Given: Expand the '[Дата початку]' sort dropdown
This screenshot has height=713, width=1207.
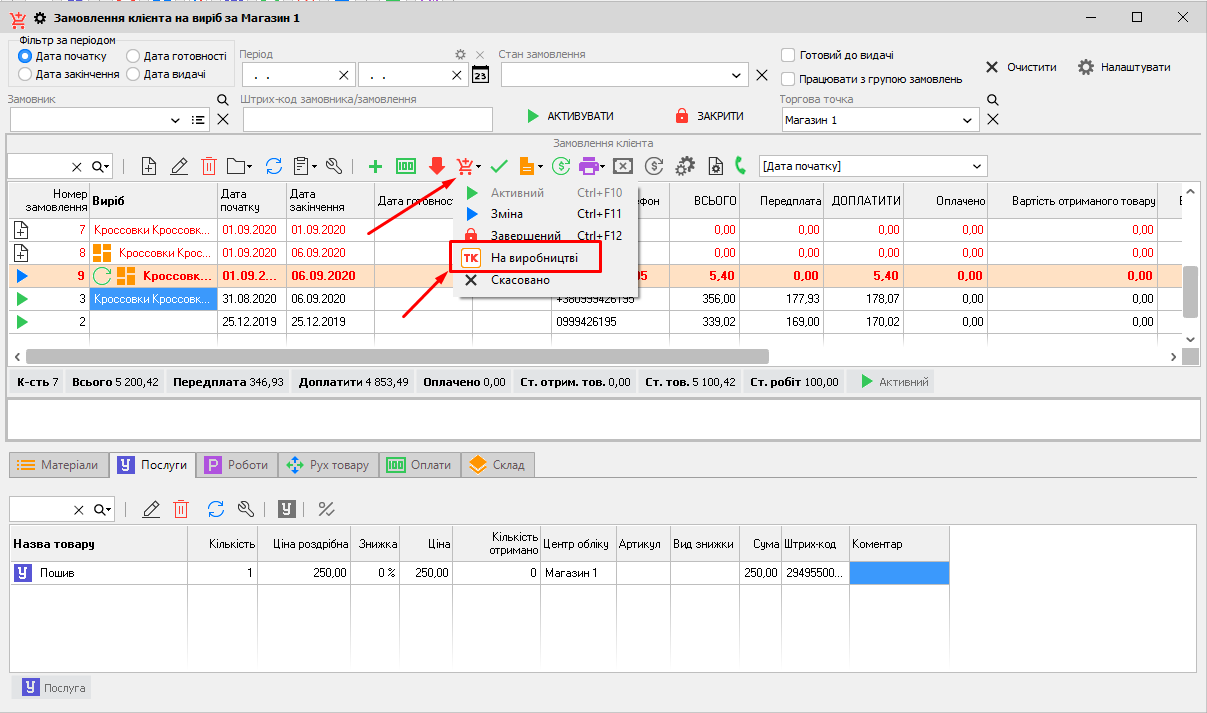Looking at the screenshot, I should 976,166.
